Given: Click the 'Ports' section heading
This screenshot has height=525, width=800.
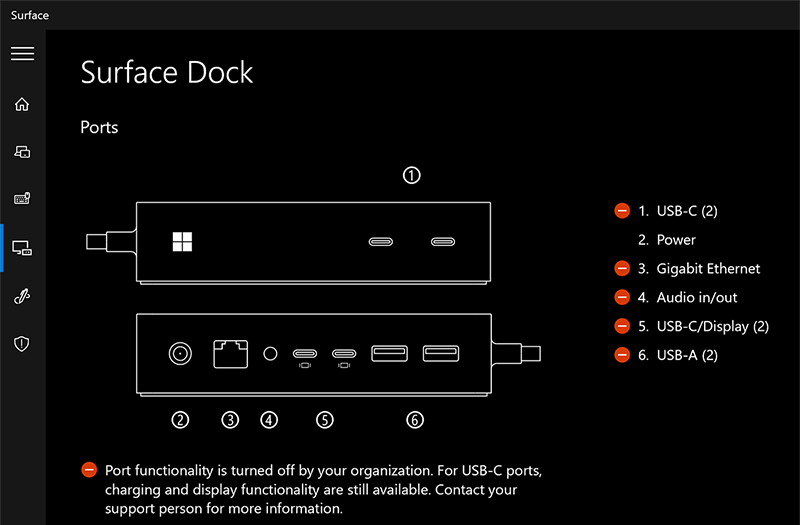Looking at the screenshot, I should (x=99, y=127).
